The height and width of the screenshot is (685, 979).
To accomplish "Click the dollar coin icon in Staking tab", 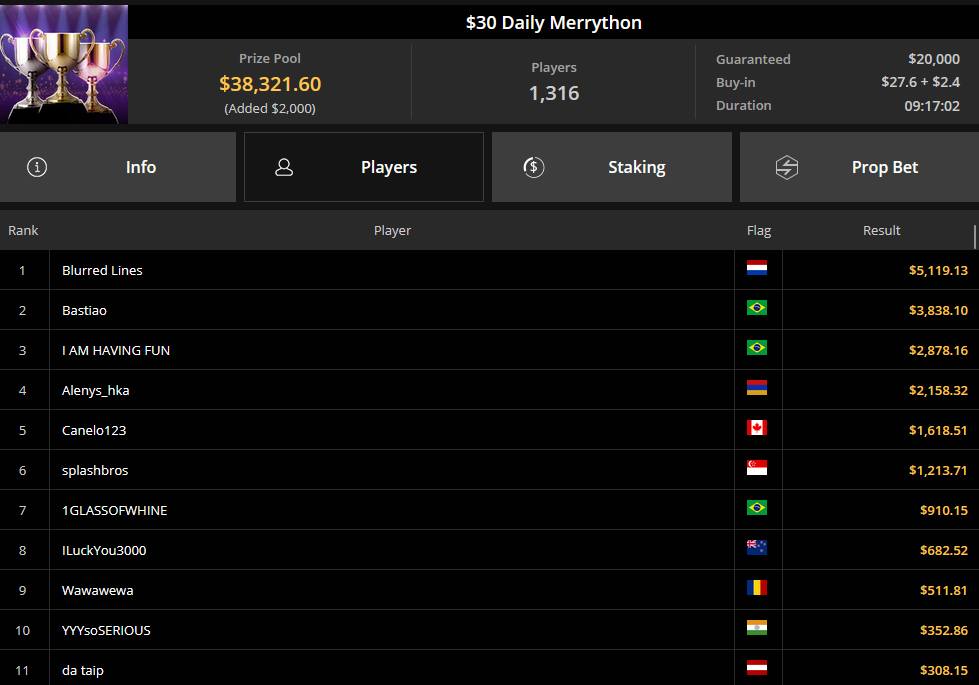I will [x=534, y=167].
